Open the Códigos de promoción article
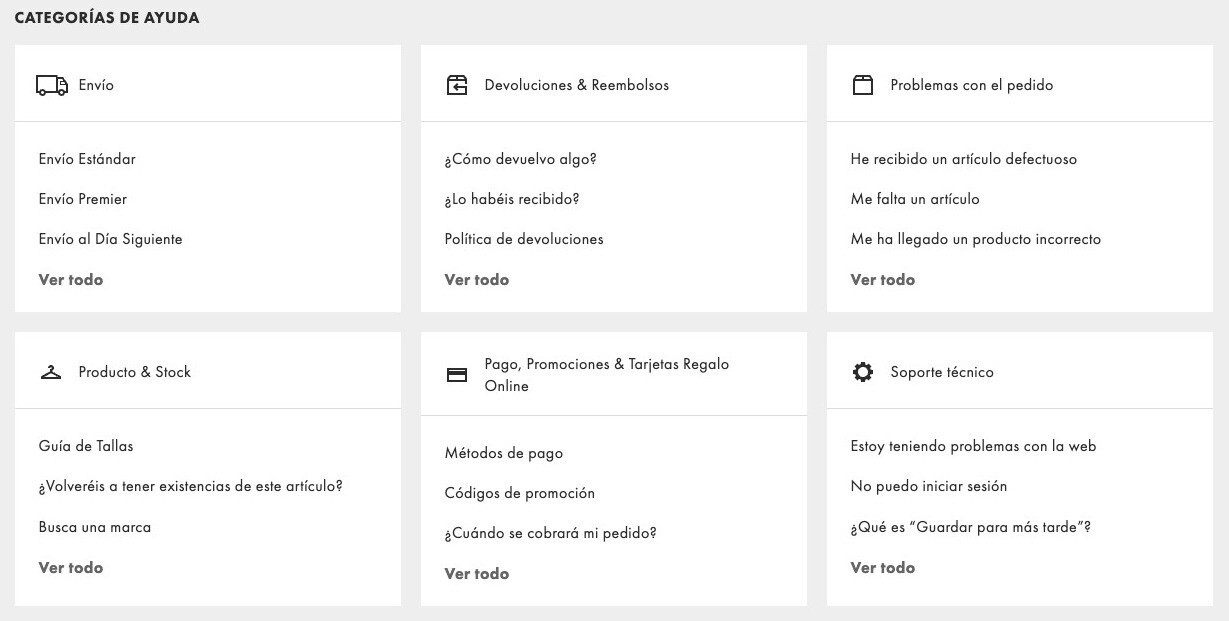The height and width of the screenshot is (621, 1229). tap(520, 493)
